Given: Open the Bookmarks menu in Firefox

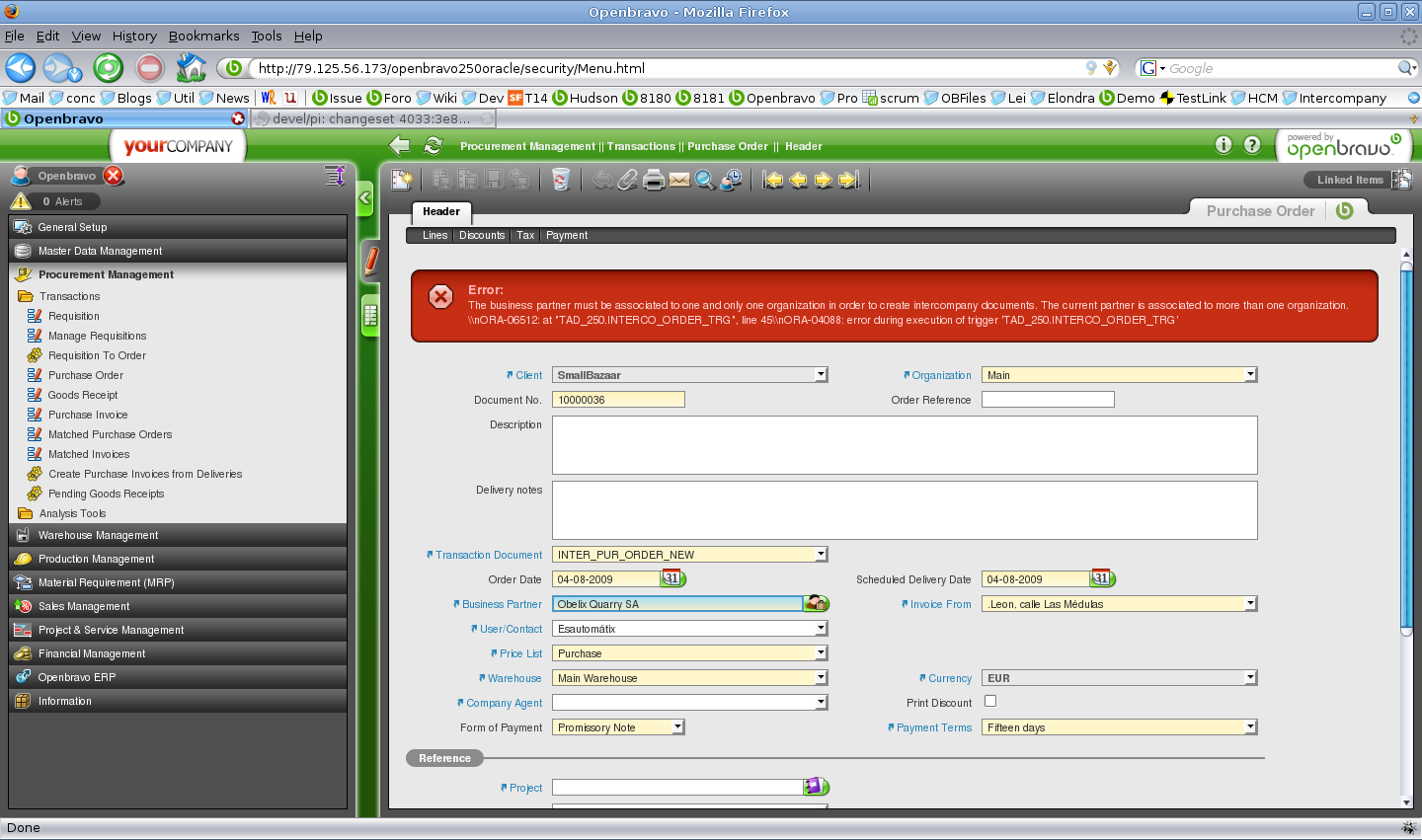Looking at the screenshot, I should 203,36.
